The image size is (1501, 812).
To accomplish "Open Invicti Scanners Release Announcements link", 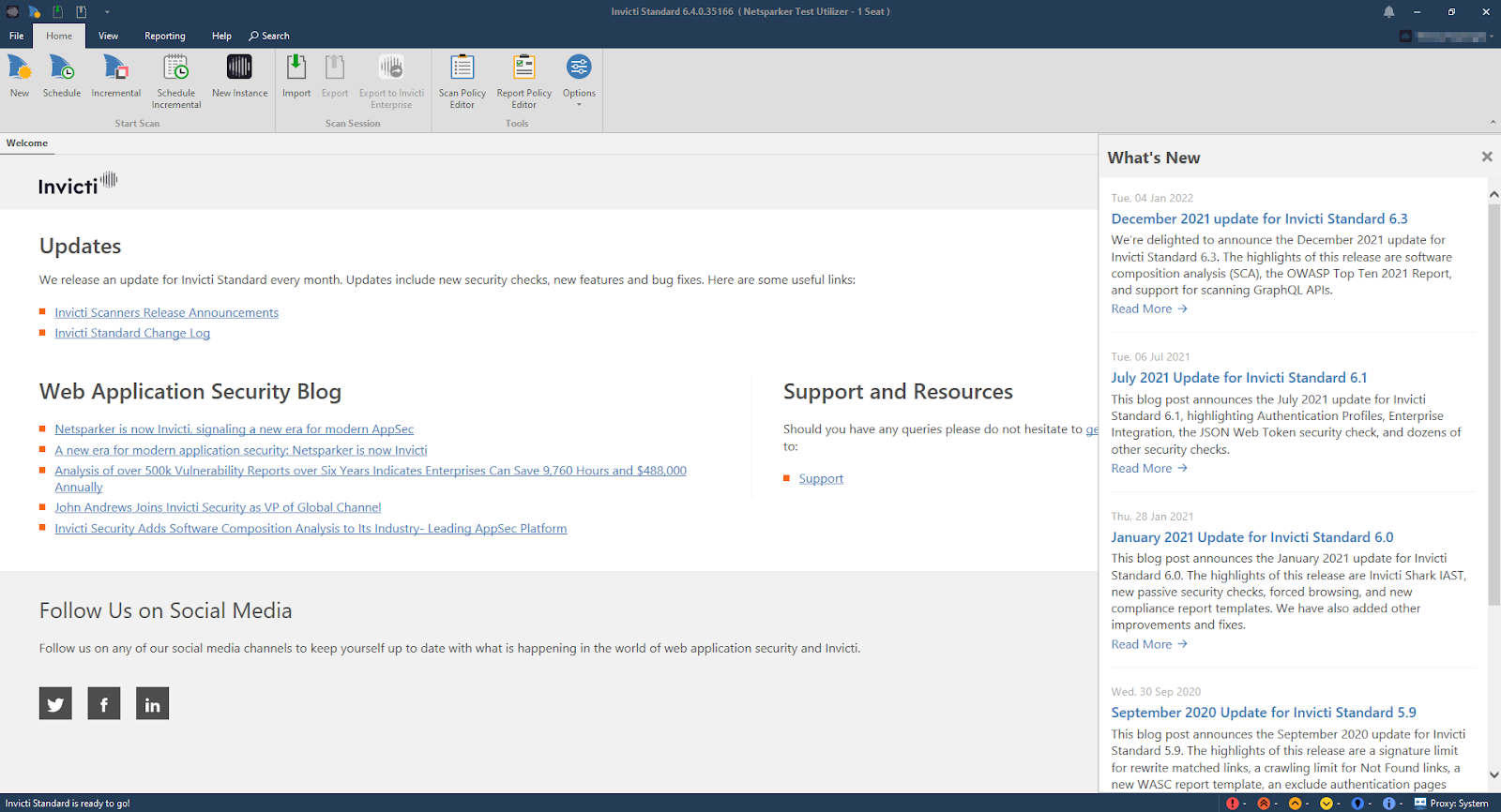I will 166,312.
